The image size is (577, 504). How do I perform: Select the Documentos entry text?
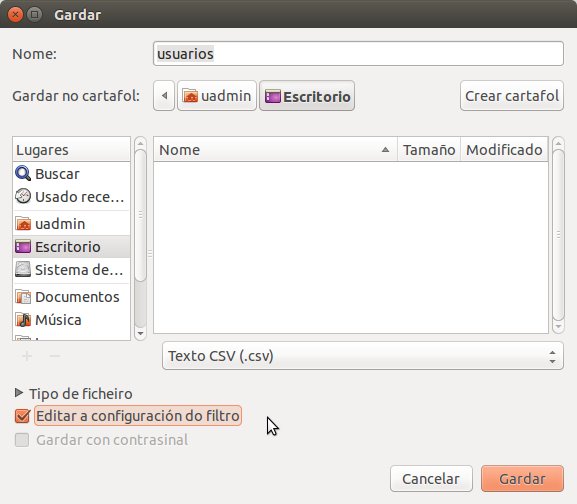click(x=77, y=297)
